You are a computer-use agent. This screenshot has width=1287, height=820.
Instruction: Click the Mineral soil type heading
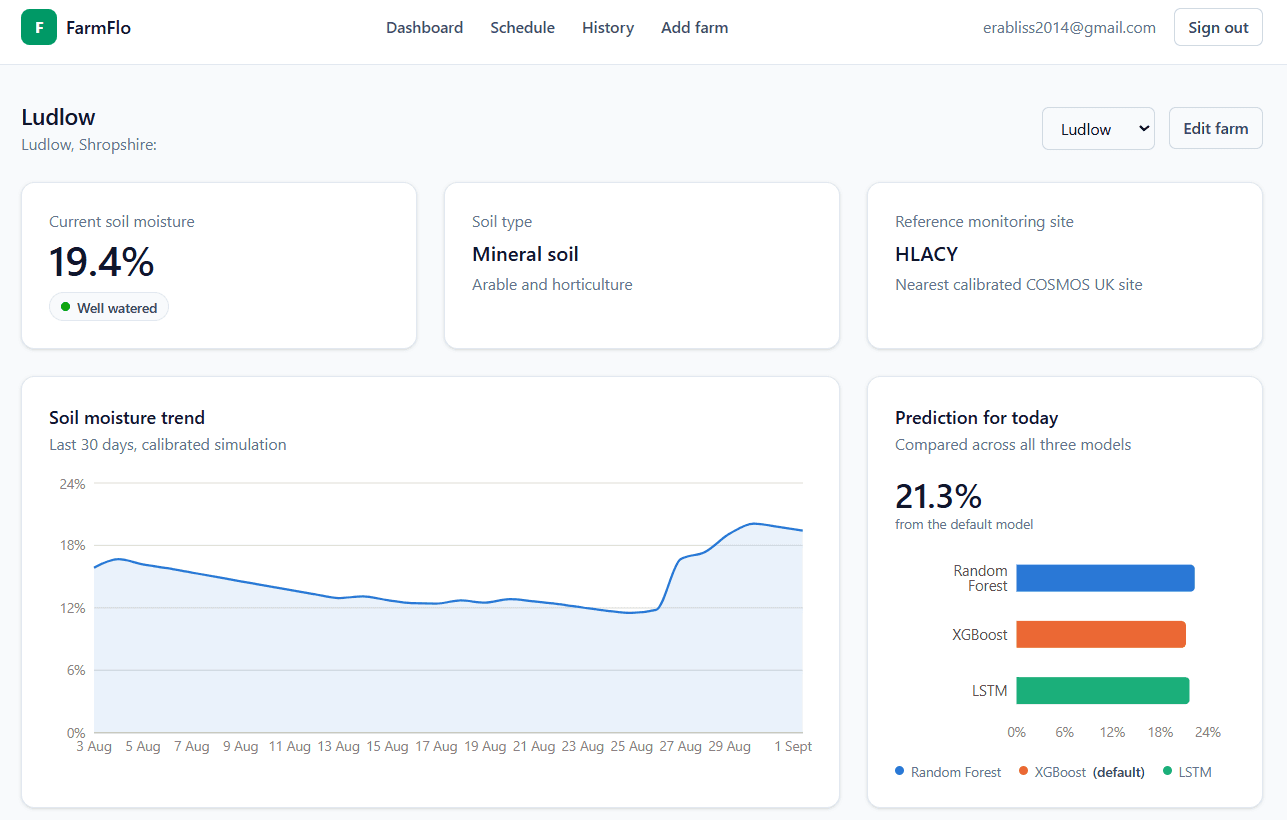click(525, 254)
